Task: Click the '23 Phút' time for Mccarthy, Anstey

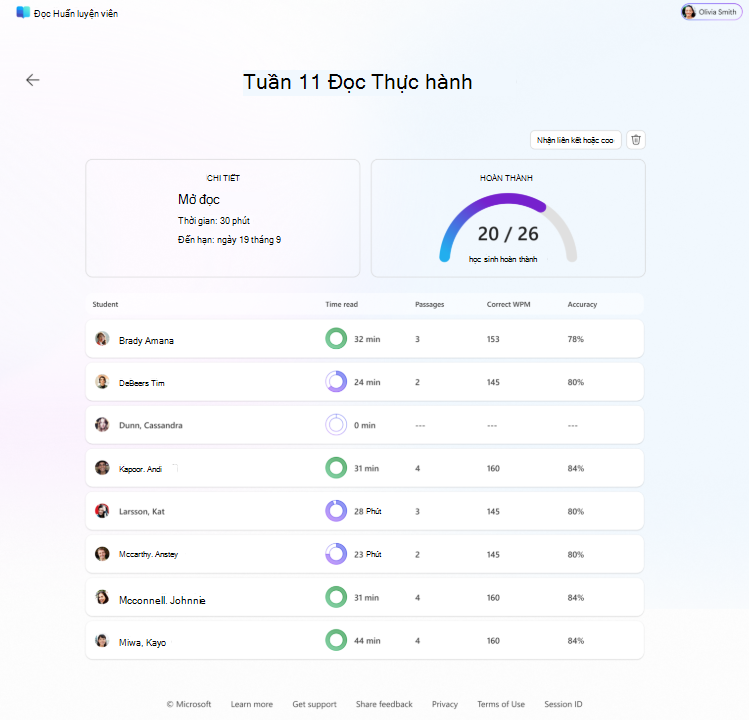Action: 368,554
